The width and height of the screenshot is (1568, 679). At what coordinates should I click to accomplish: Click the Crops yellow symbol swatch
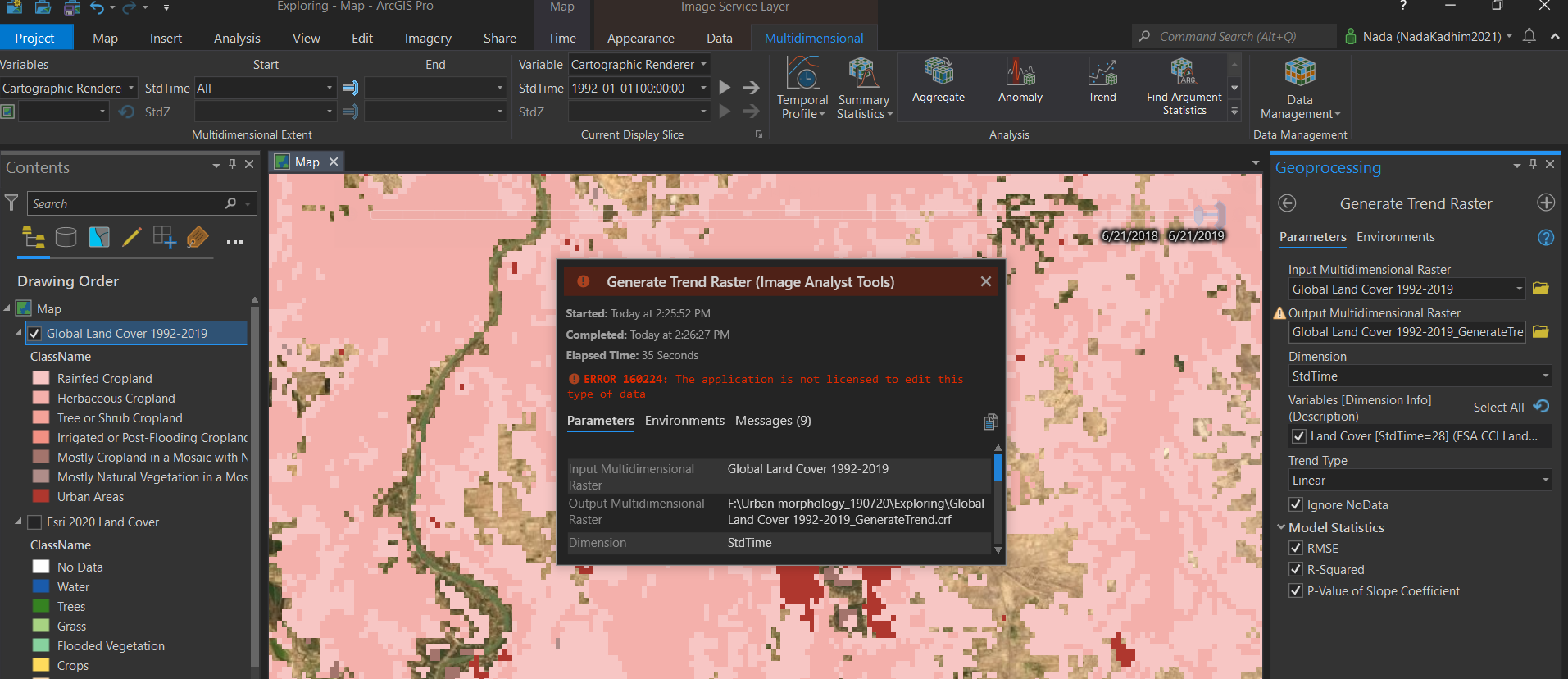(41, 665)
